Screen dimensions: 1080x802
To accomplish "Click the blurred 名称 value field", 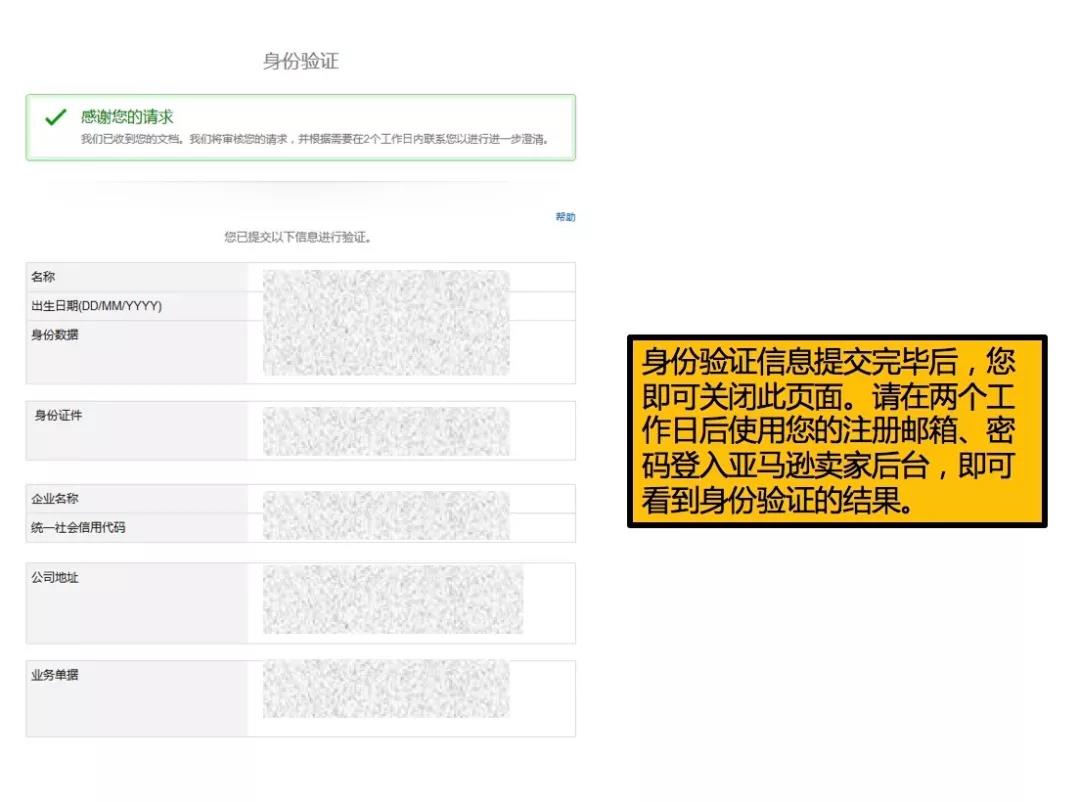I will click(x=385, y=277).
